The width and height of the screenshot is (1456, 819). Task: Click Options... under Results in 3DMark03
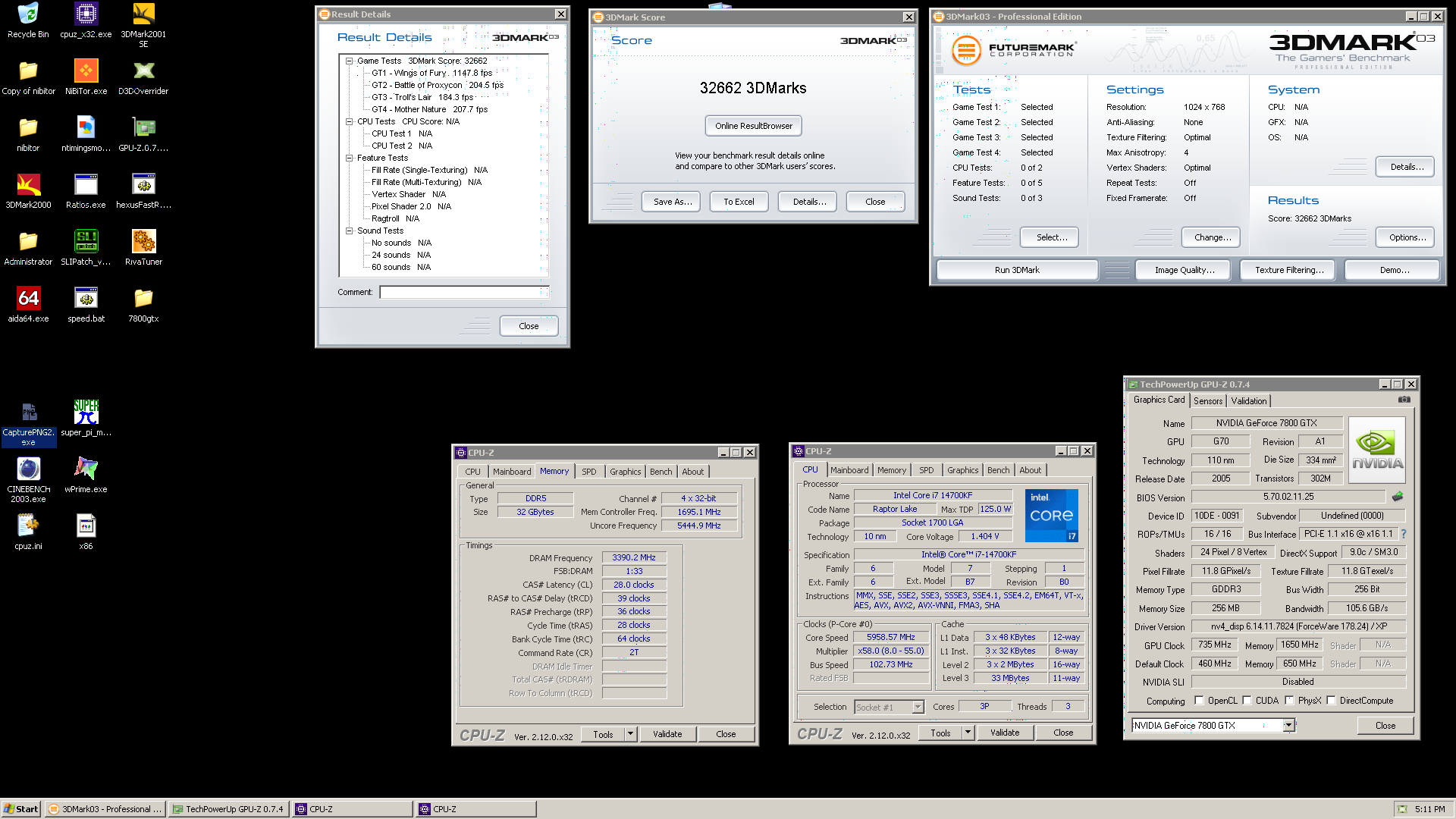point(1407,237)
